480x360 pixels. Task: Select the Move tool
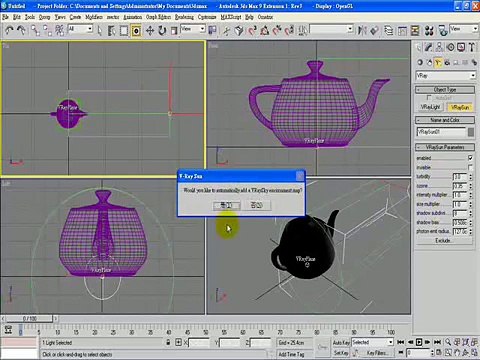point(150,31)
